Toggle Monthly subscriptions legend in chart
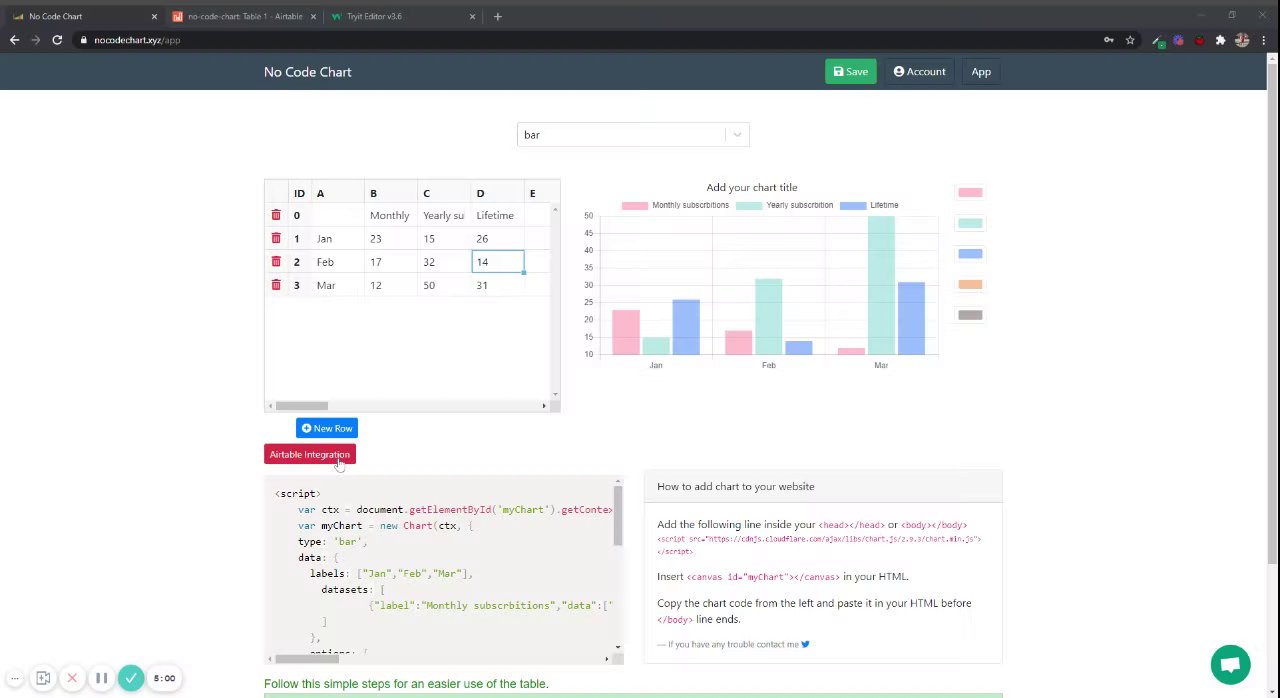Image resolution: width=1280 pixels, height=698 pixels. point(675,205)
